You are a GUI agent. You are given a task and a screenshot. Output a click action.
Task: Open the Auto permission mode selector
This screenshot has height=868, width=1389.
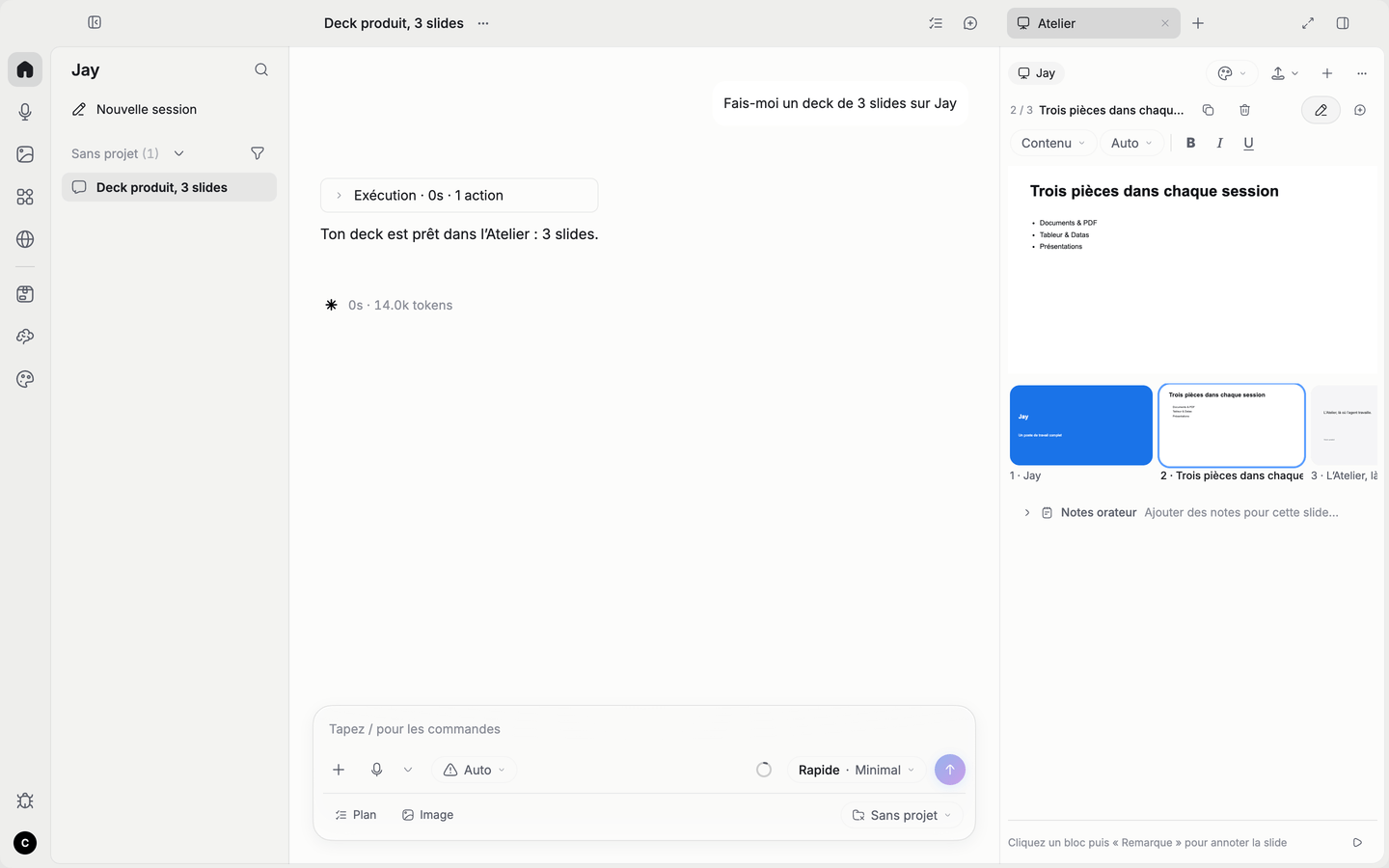tap(475, 770)
